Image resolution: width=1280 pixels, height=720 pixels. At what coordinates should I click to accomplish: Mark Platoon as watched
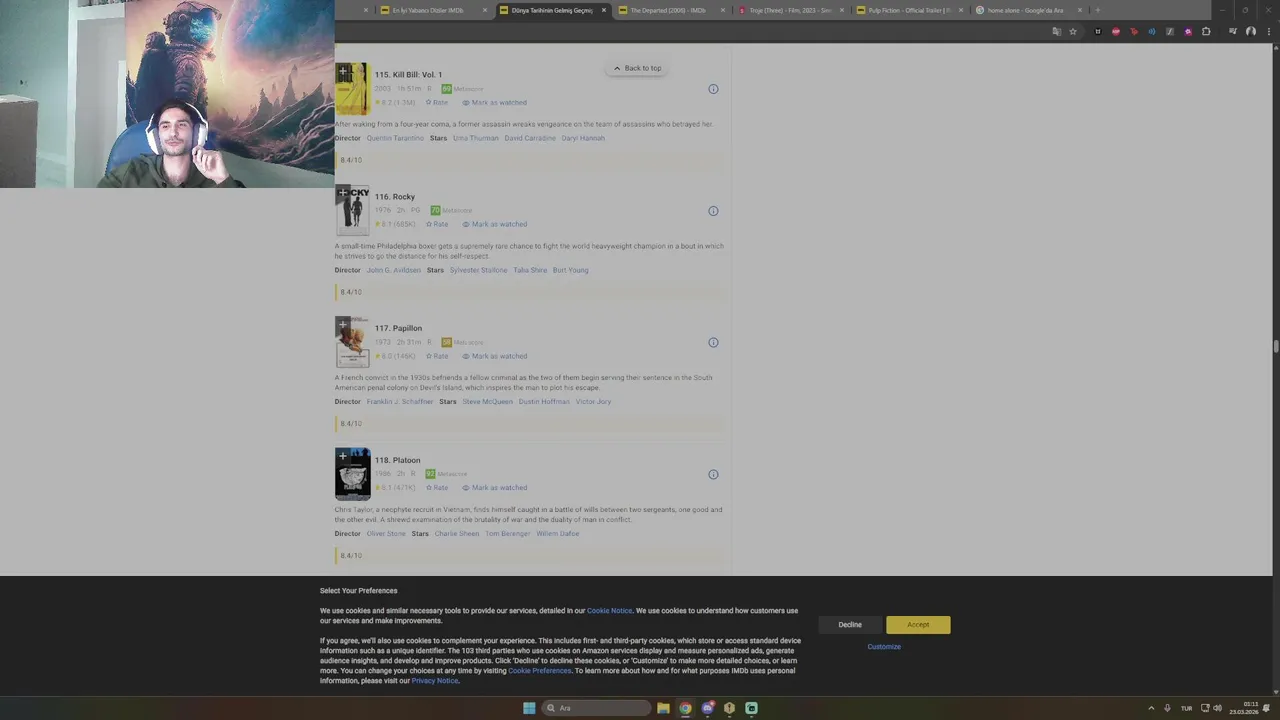(494, 488)
